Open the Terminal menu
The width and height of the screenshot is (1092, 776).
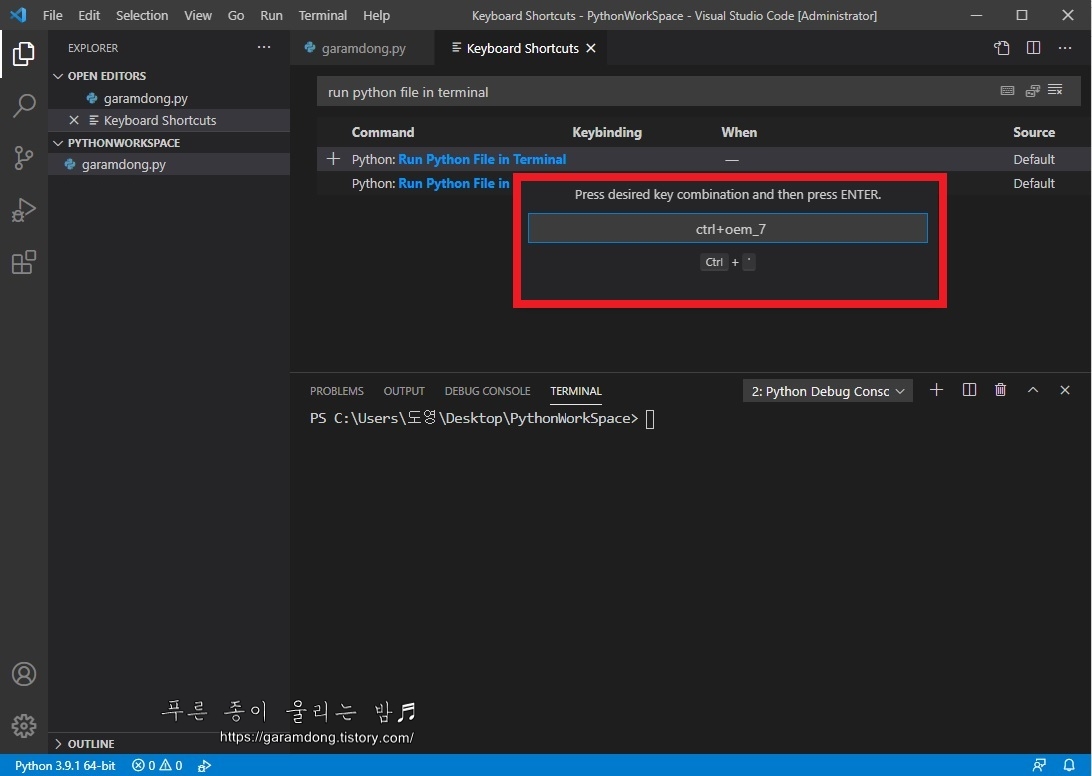323,15
